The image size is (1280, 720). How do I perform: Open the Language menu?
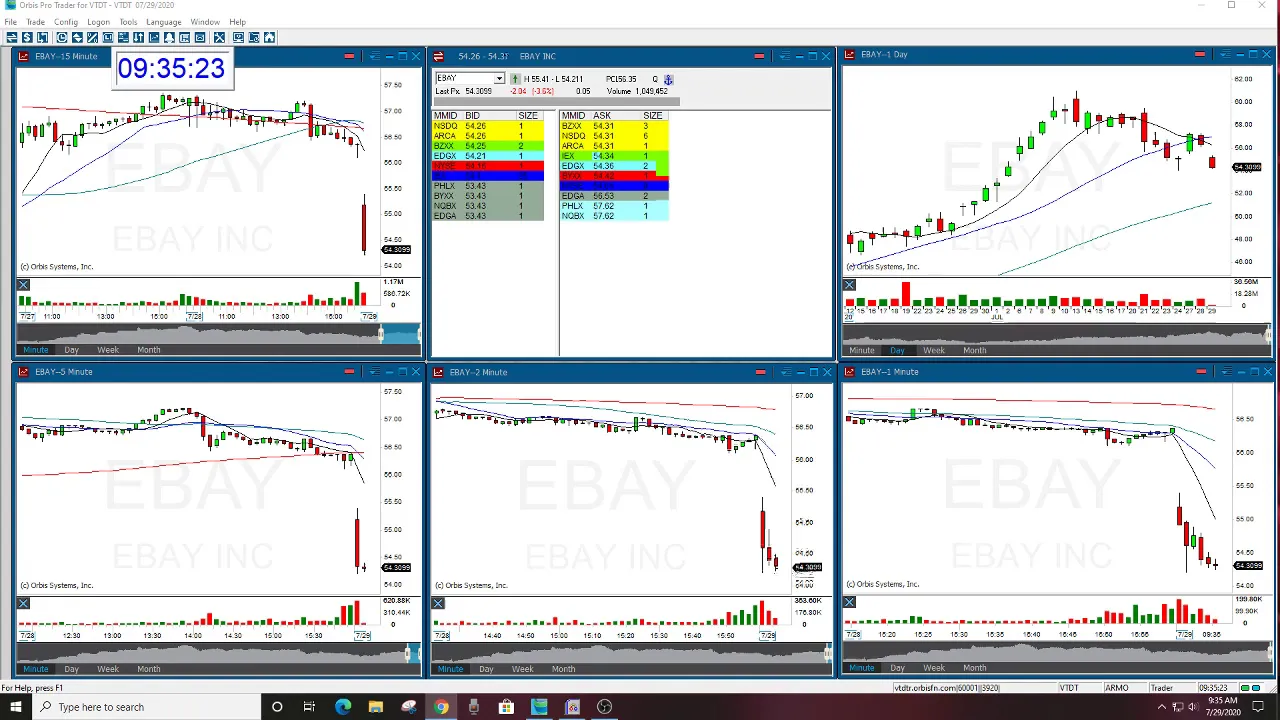click(164, 22)
